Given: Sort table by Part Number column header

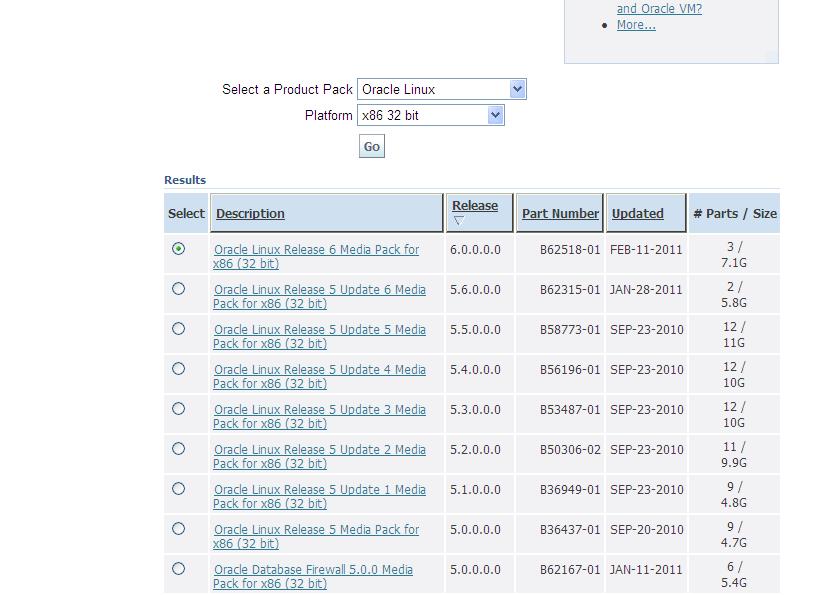Looking at the screenshot, I should click(x=560, y=213).
